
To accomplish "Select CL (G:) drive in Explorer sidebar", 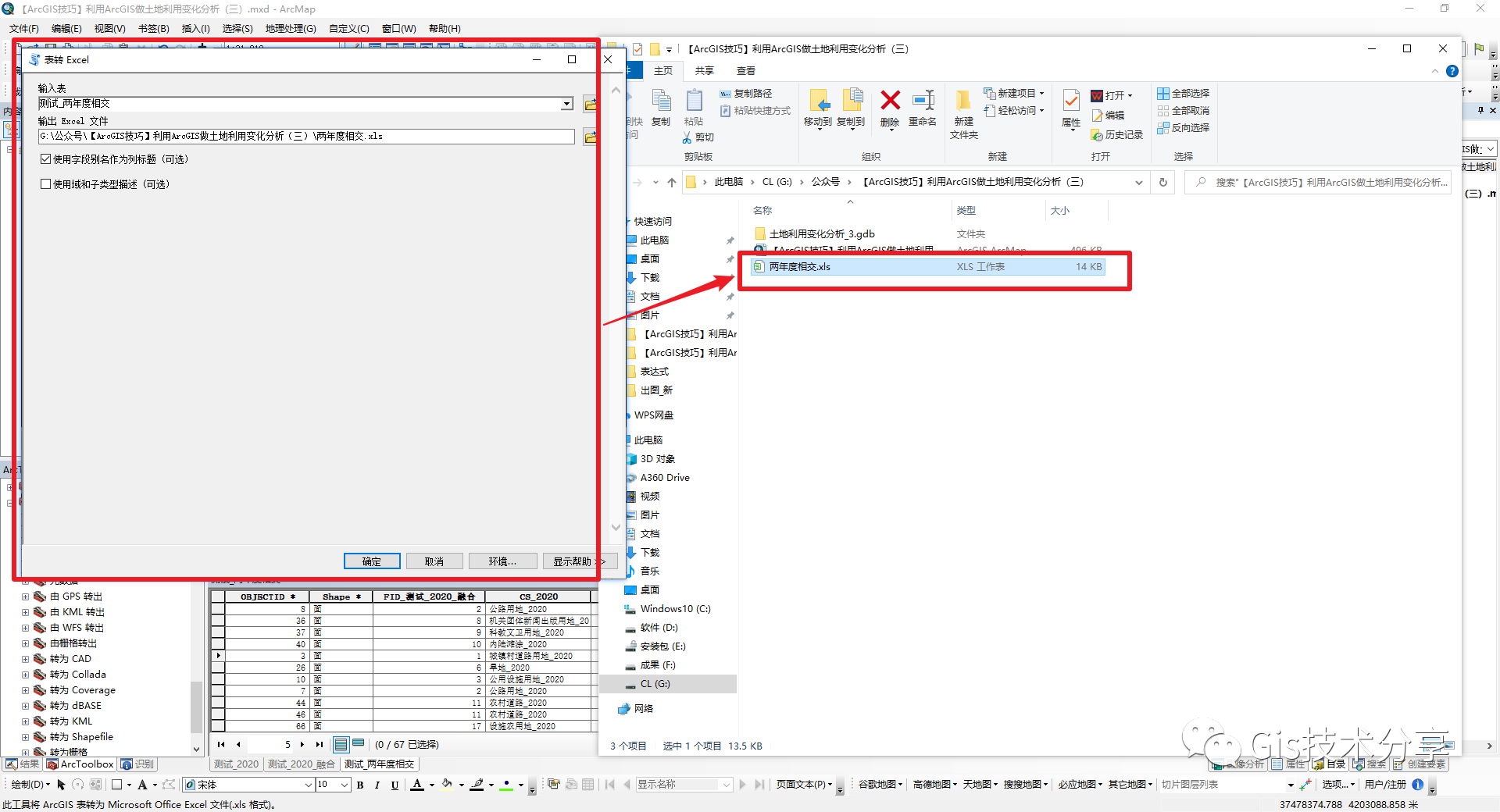I will (x=668, y=684).
